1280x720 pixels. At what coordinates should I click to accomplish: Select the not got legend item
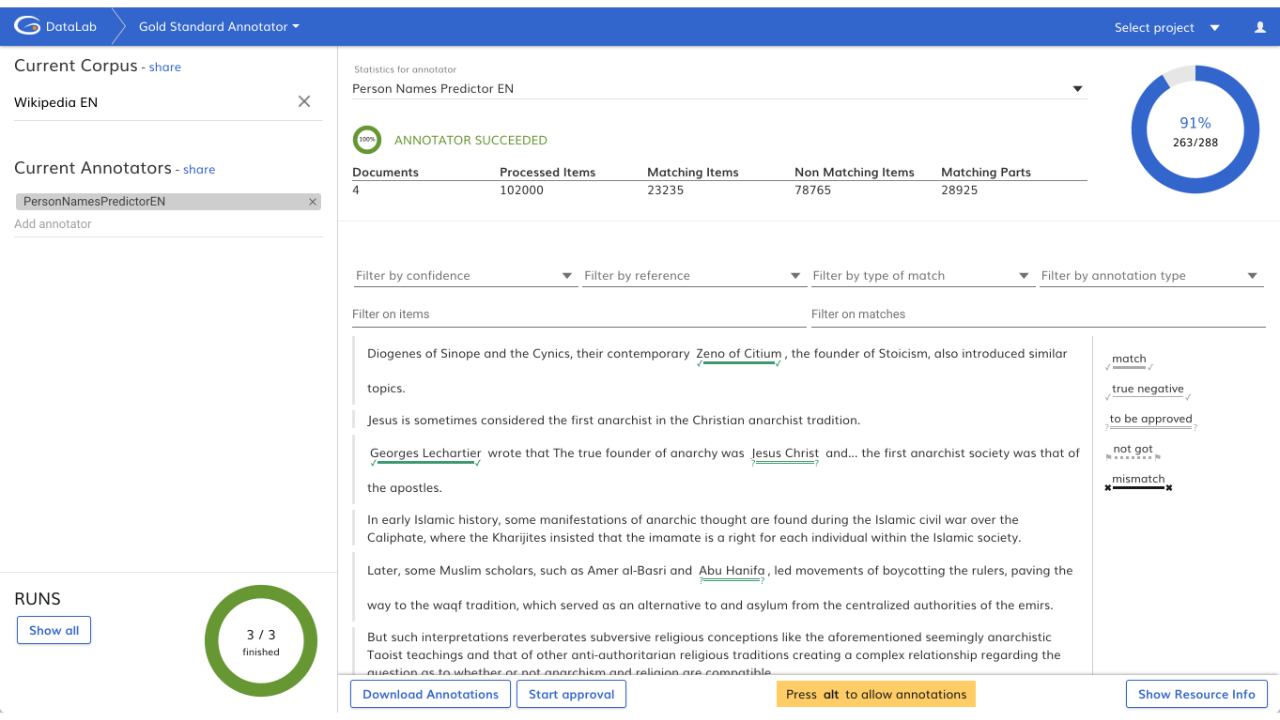1133,451
